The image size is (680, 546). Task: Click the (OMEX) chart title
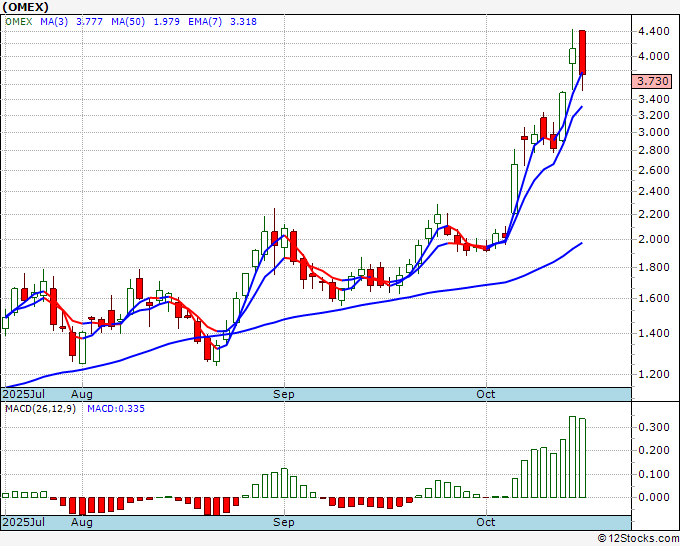tap(25, 7)
